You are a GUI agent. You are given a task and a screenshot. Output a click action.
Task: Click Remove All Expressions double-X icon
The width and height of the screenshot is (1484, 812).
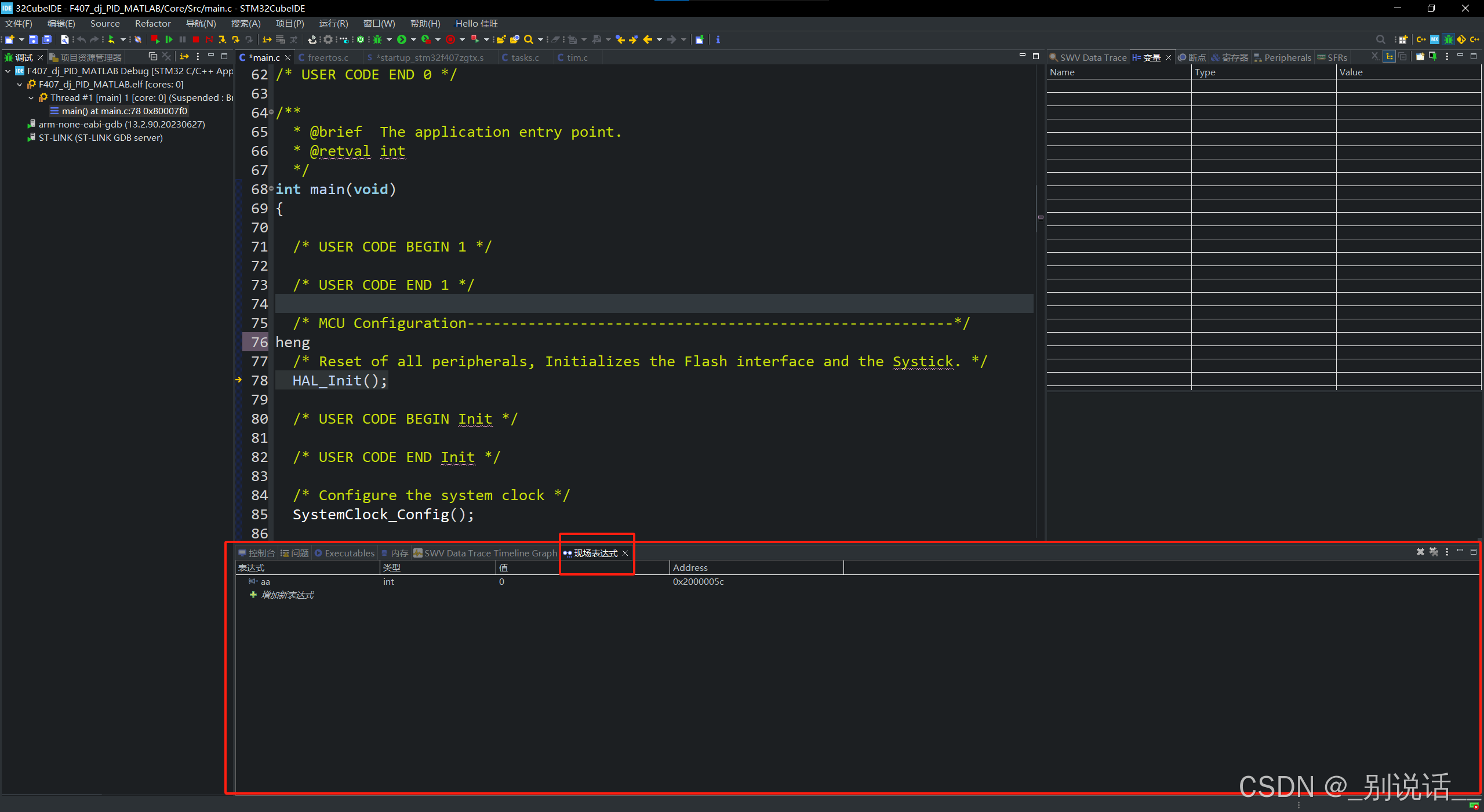pos(1434,552)
